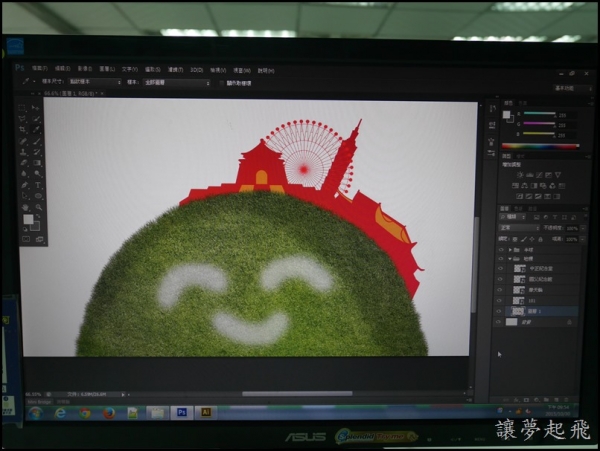Screen dimensions: 600x451
Task: Select the Rectangular Marquee tool
Action: 23,108
